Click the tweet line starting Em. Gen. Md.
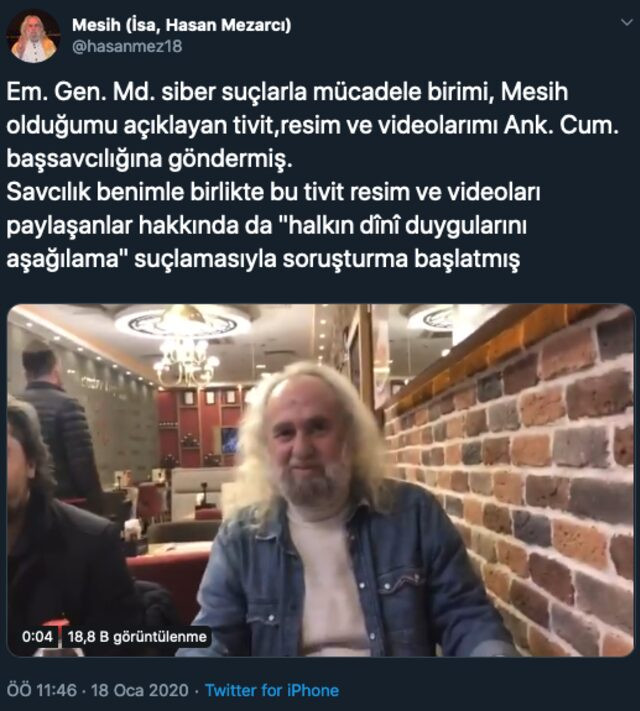 tap(287, 92)
